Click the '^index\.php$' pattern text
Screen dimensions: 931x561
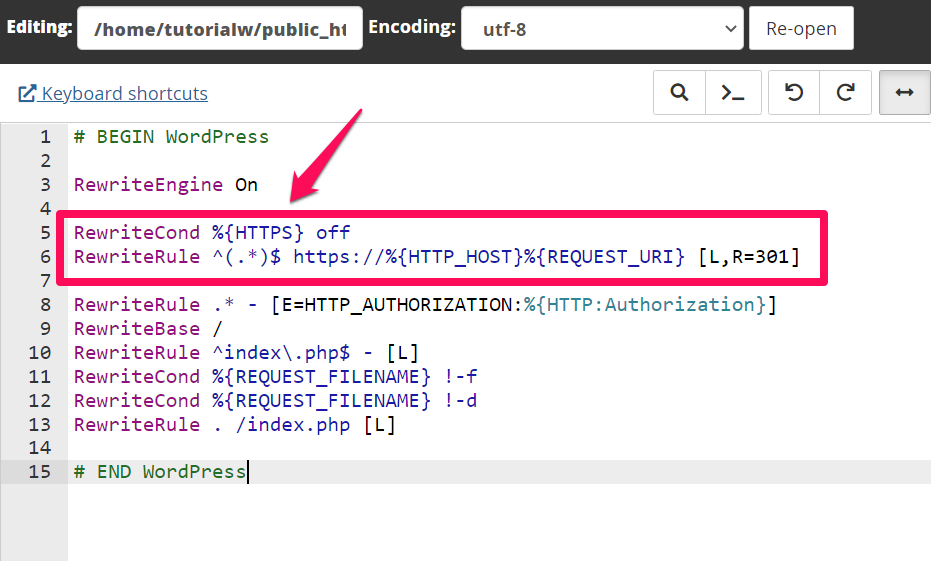pyautogui.click(x=281, y=353)
